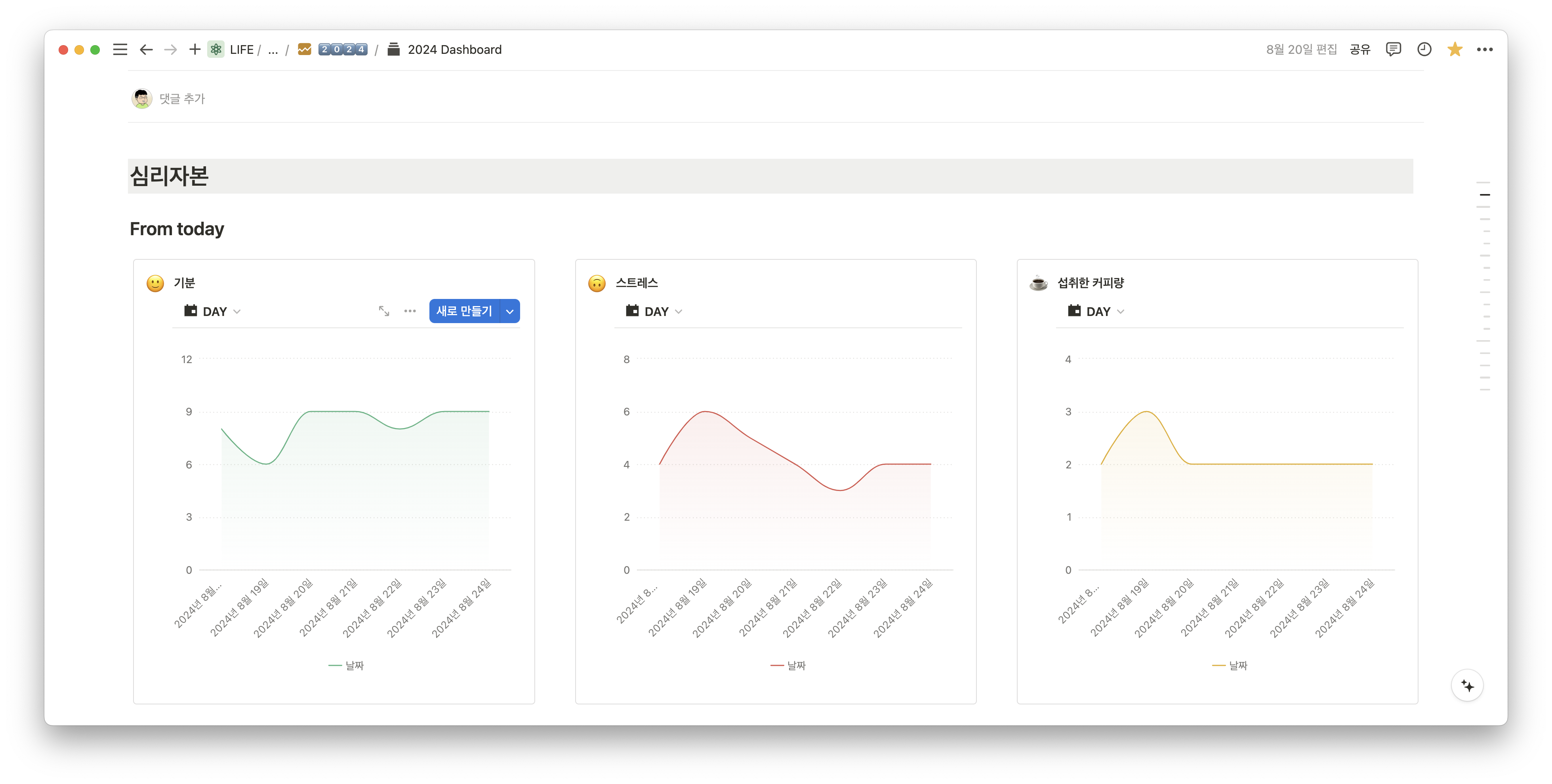Click the 댓글 추가 comment field
Screen dimensions: 1552x784
click(x=182, y=99)
